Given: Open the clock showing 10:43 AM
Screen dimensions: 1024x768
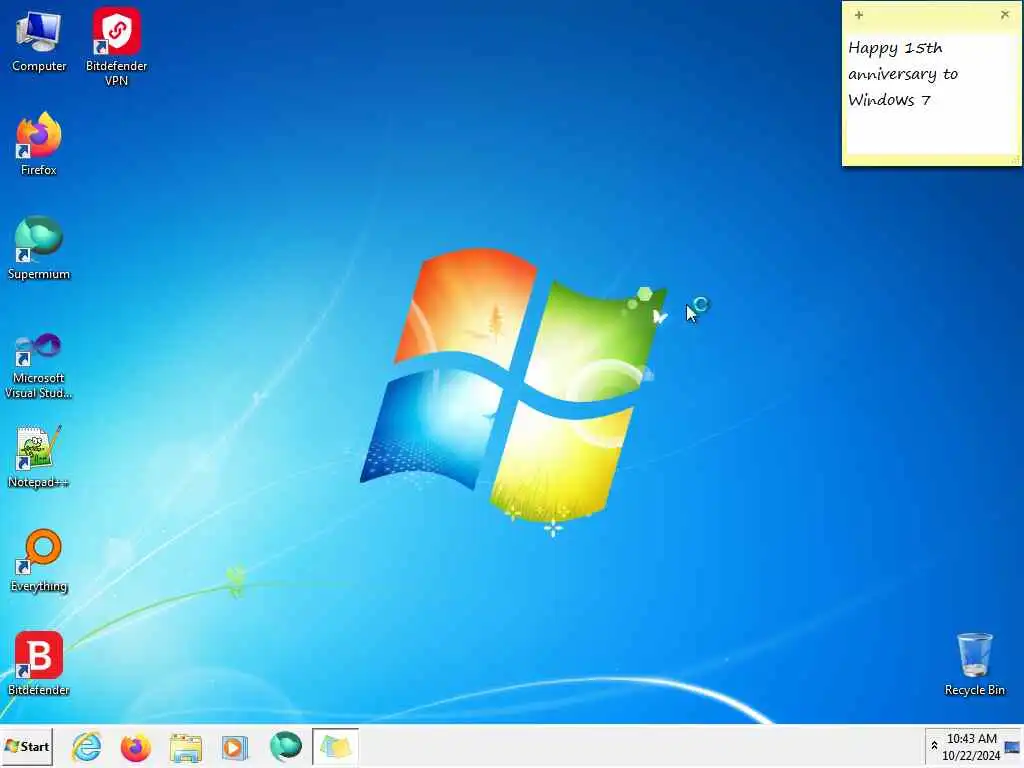Looking at the screenshot, I should tap(971, 746).
